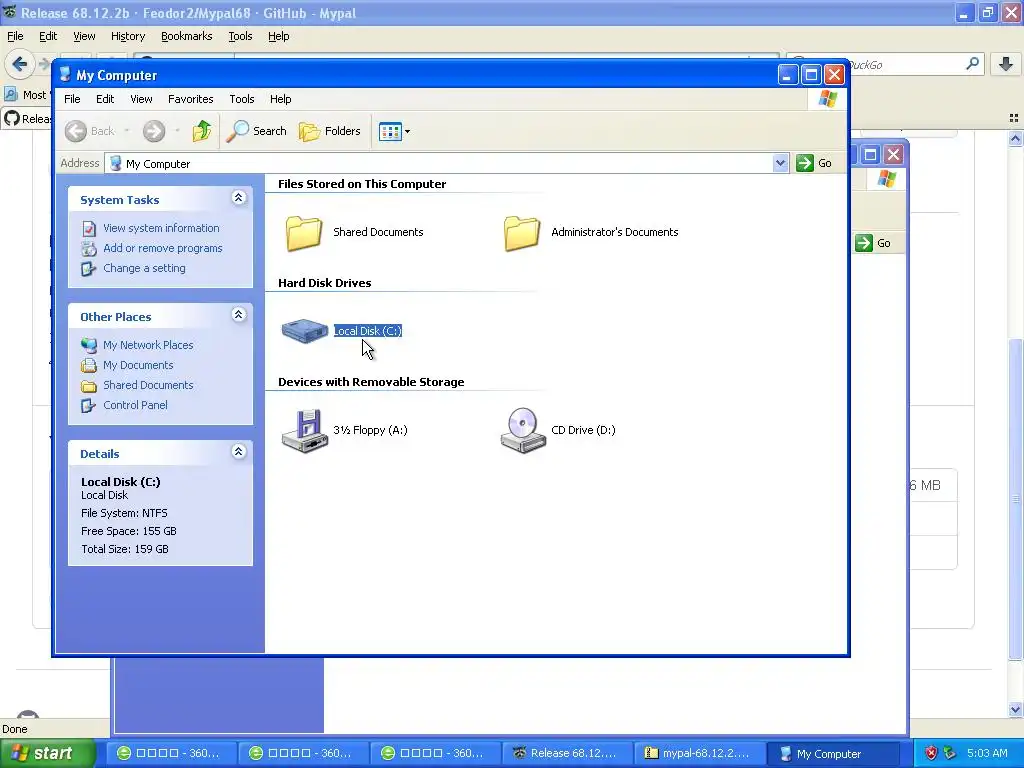Click the browser search magnifier icon
The height and width of the screenshot is (768, 1024).
tap(972, 64)
